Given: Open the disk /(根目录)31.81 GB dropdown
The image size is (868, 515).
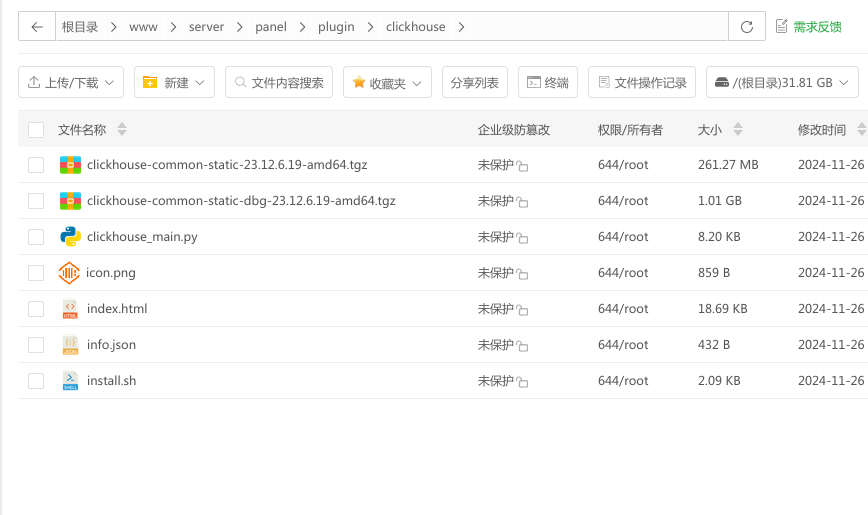Looking at the screenshot, I should pos(782,83).
